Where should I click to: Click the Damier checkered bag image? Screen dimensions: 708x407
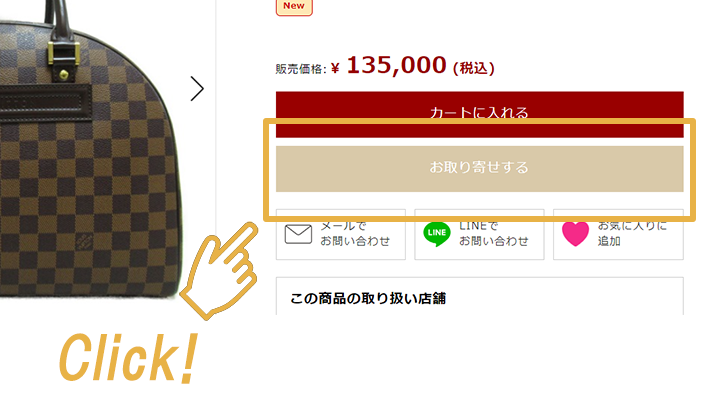coord(90,149)
